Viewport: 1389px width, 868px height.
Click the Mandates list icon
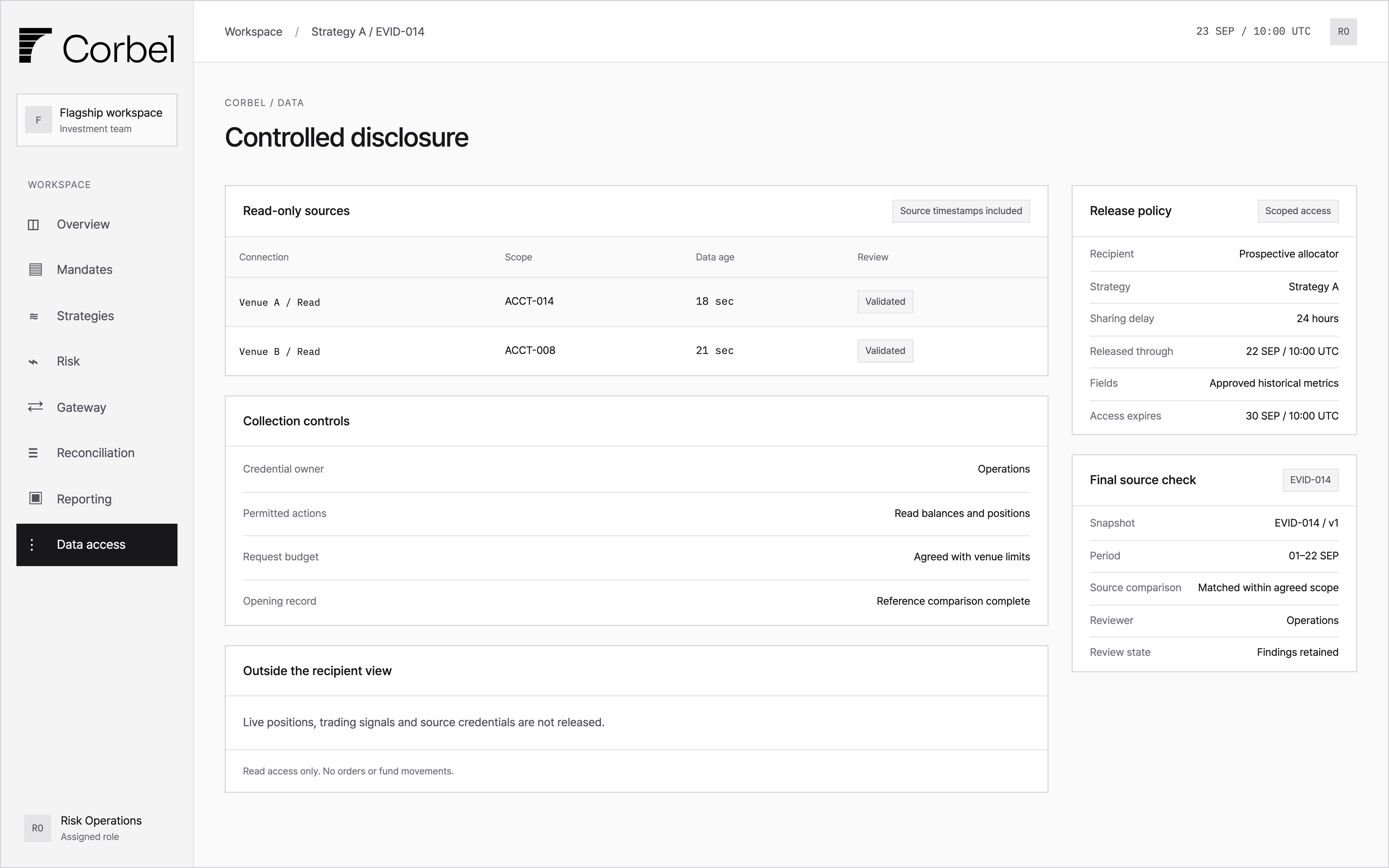pos(36,269)
